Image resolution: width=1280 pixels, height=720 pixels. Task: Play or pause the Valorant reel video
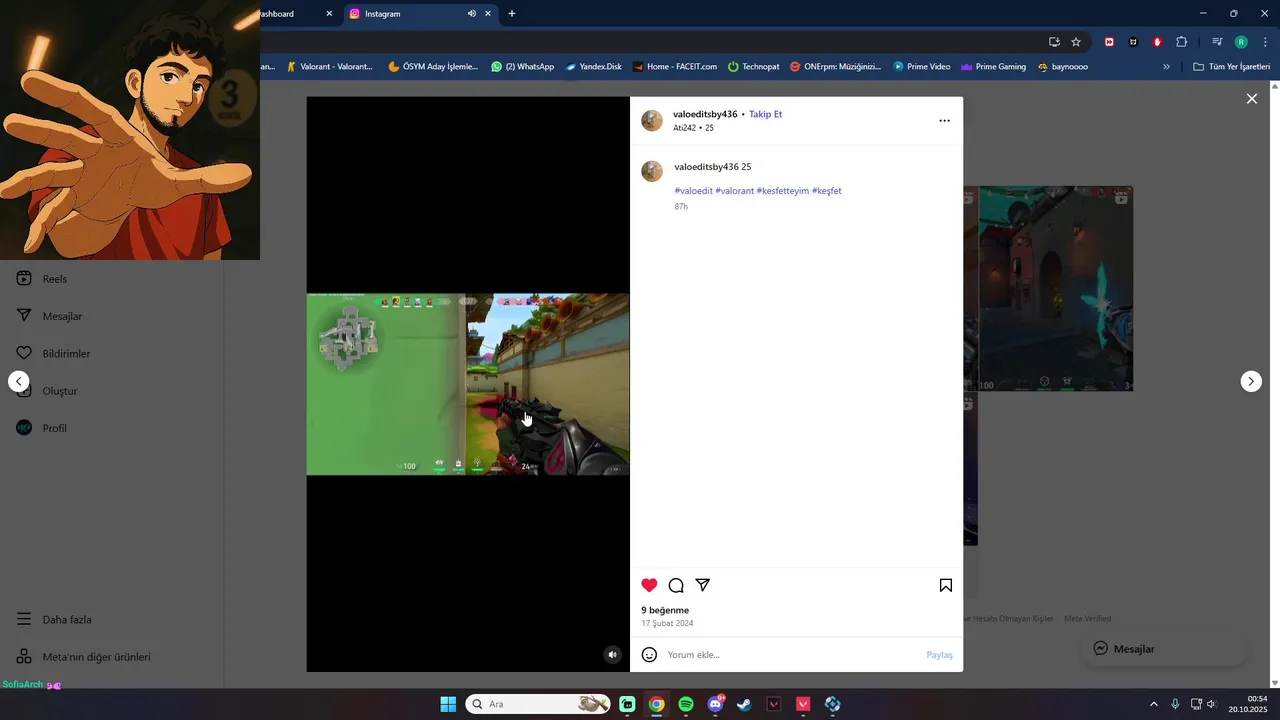(468, 384)
